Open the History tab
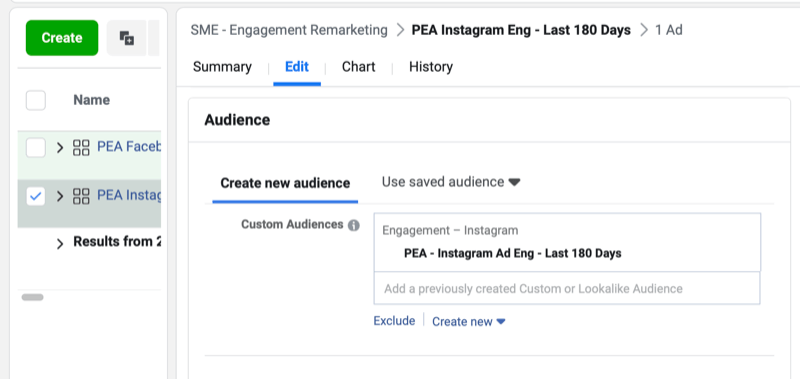The width and height of the screenshot is (800, 379). pyautogui.click(x=431, y=67)
